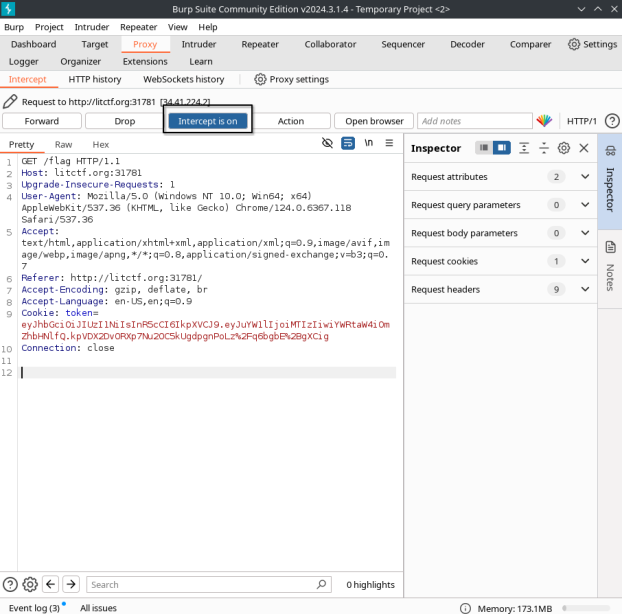
Task: Switch Inspector to stacked layout icon
Action: 484,148
